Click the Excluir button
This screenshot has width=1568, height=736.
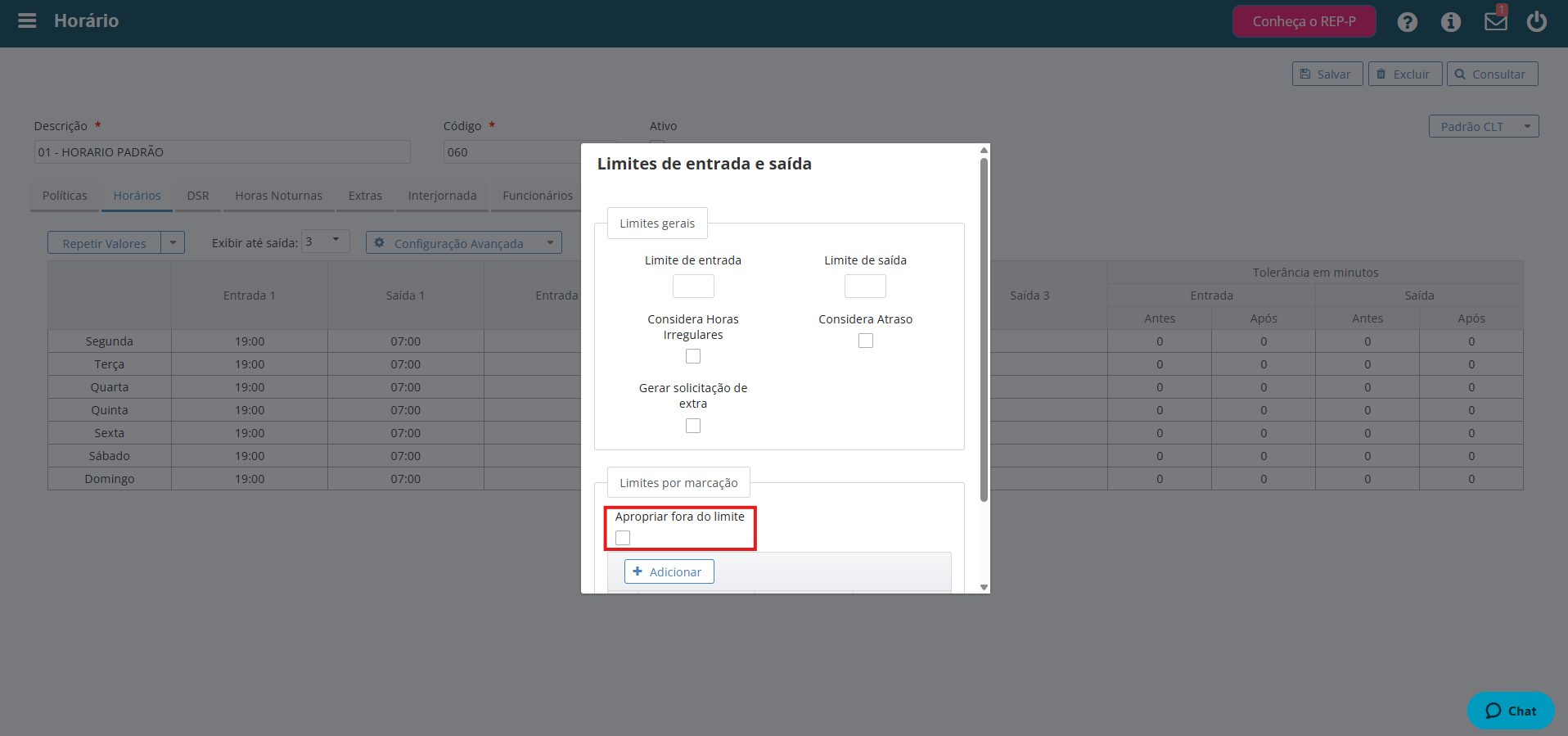1404,74
